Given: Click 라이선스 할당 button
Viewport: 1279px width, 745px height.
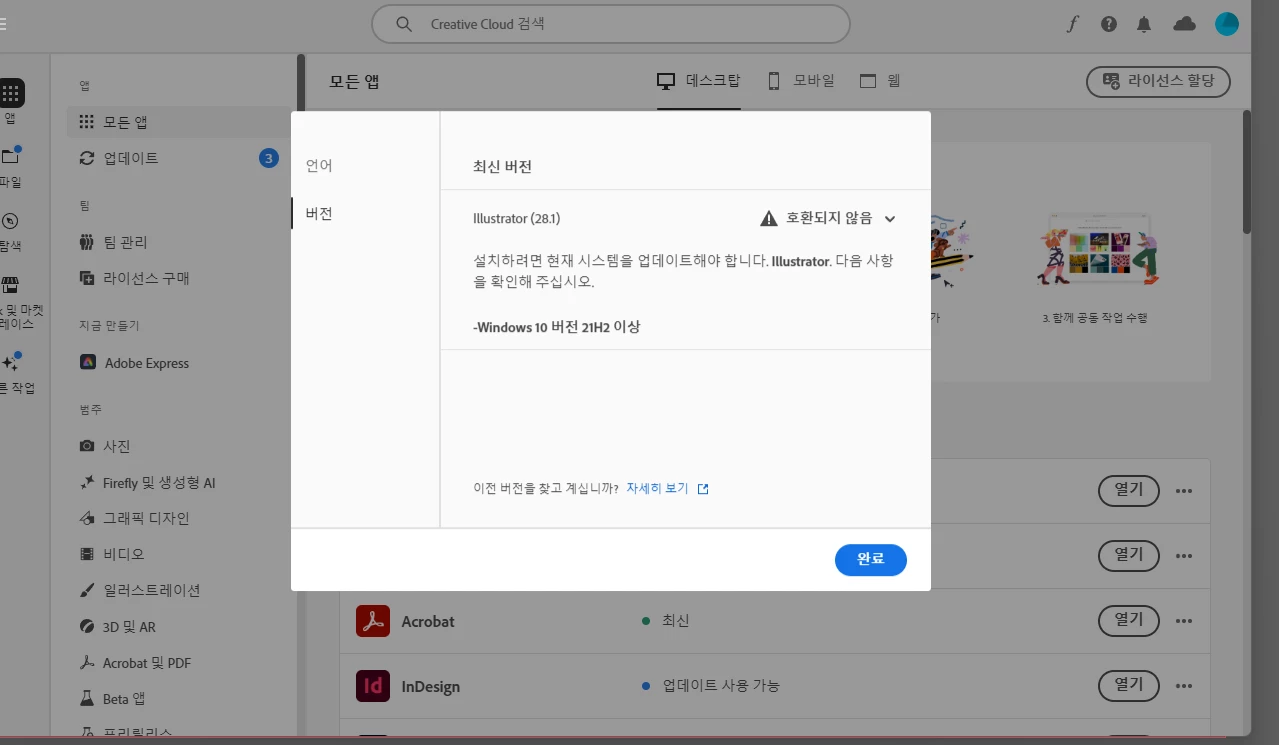Looking at the screenshot, I should point(1158,81).
